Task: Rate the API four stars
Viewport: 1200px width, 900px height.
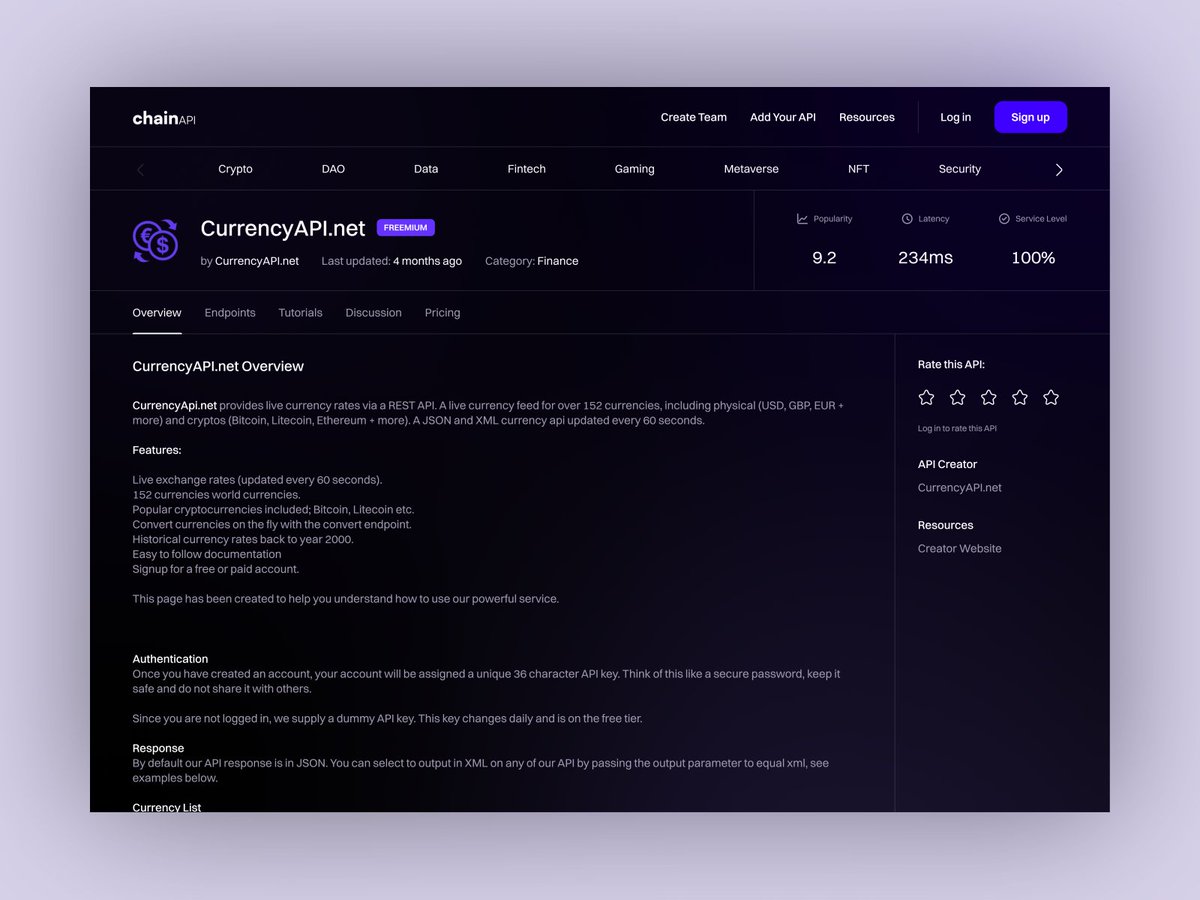Action: [x=1019, y=398]
